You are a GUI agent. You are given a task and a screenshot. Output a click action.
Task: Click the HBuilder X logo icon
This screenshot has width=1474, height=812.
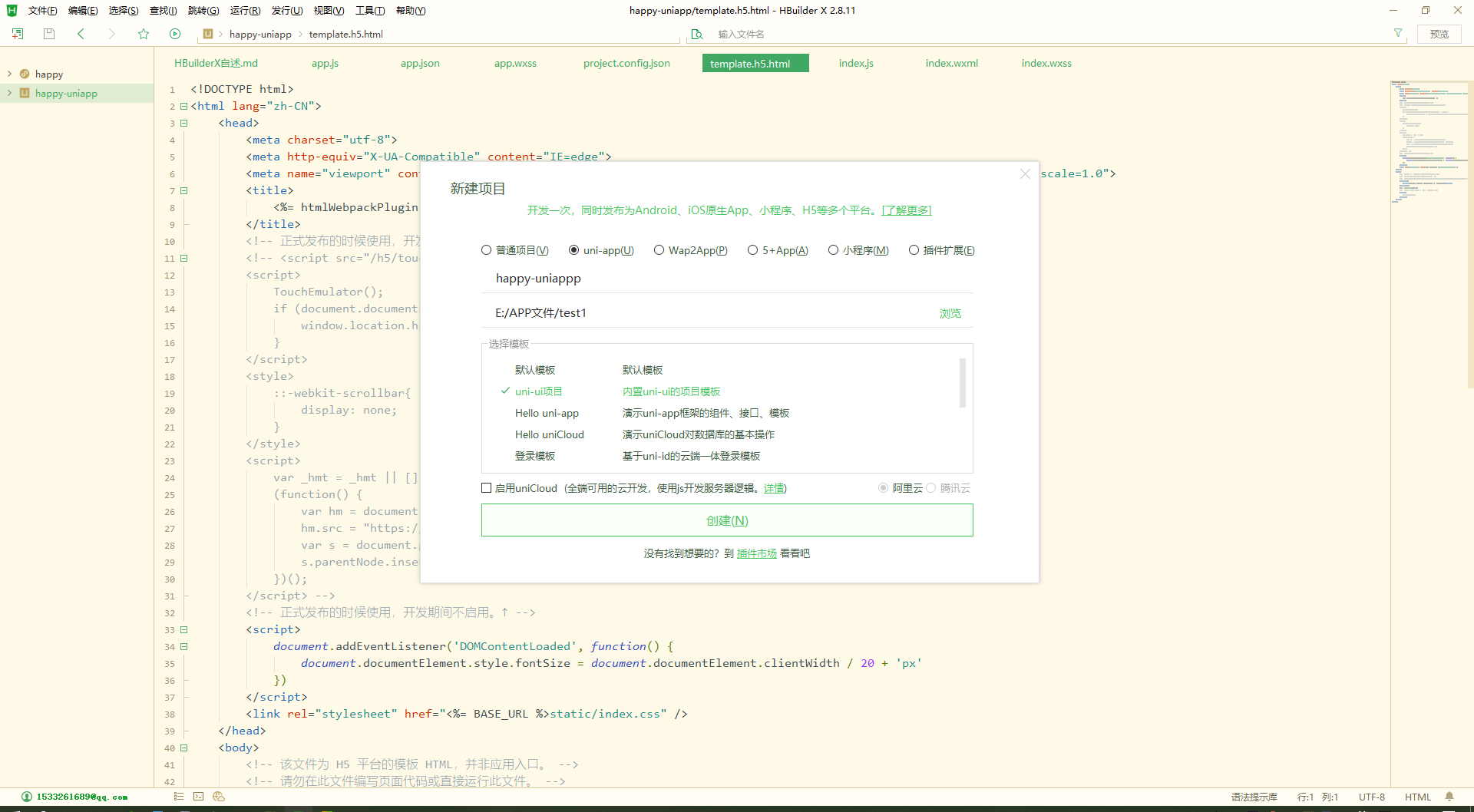[12, 10]
